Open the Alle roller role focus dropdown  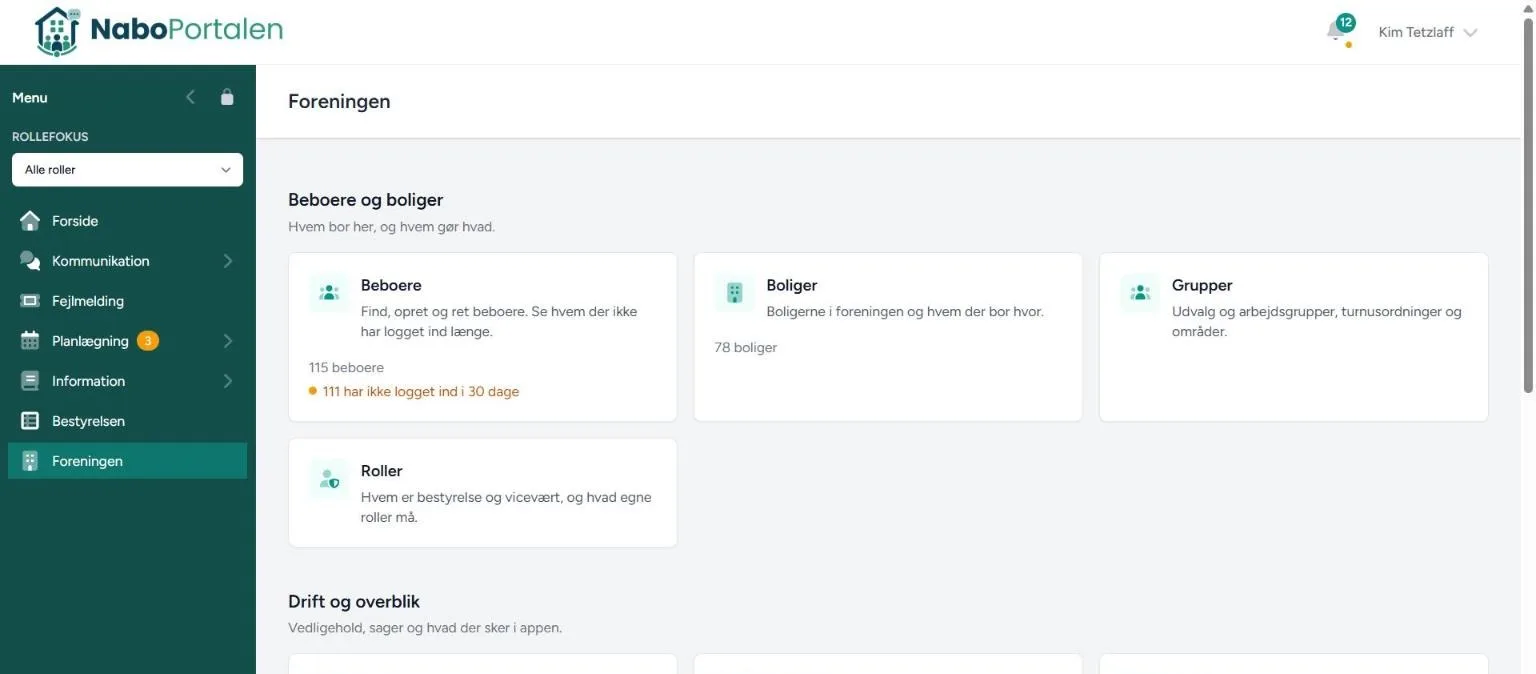[x=127, y=170]
